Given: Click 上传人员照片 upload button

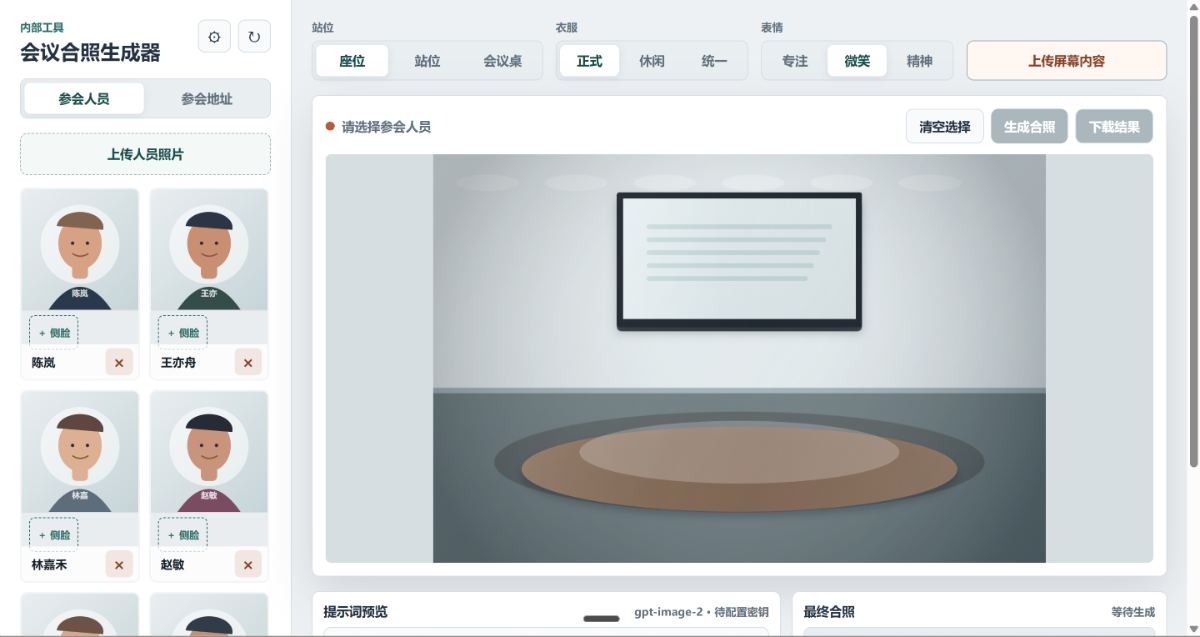Looking at the screenshot, I should [145, 154].
